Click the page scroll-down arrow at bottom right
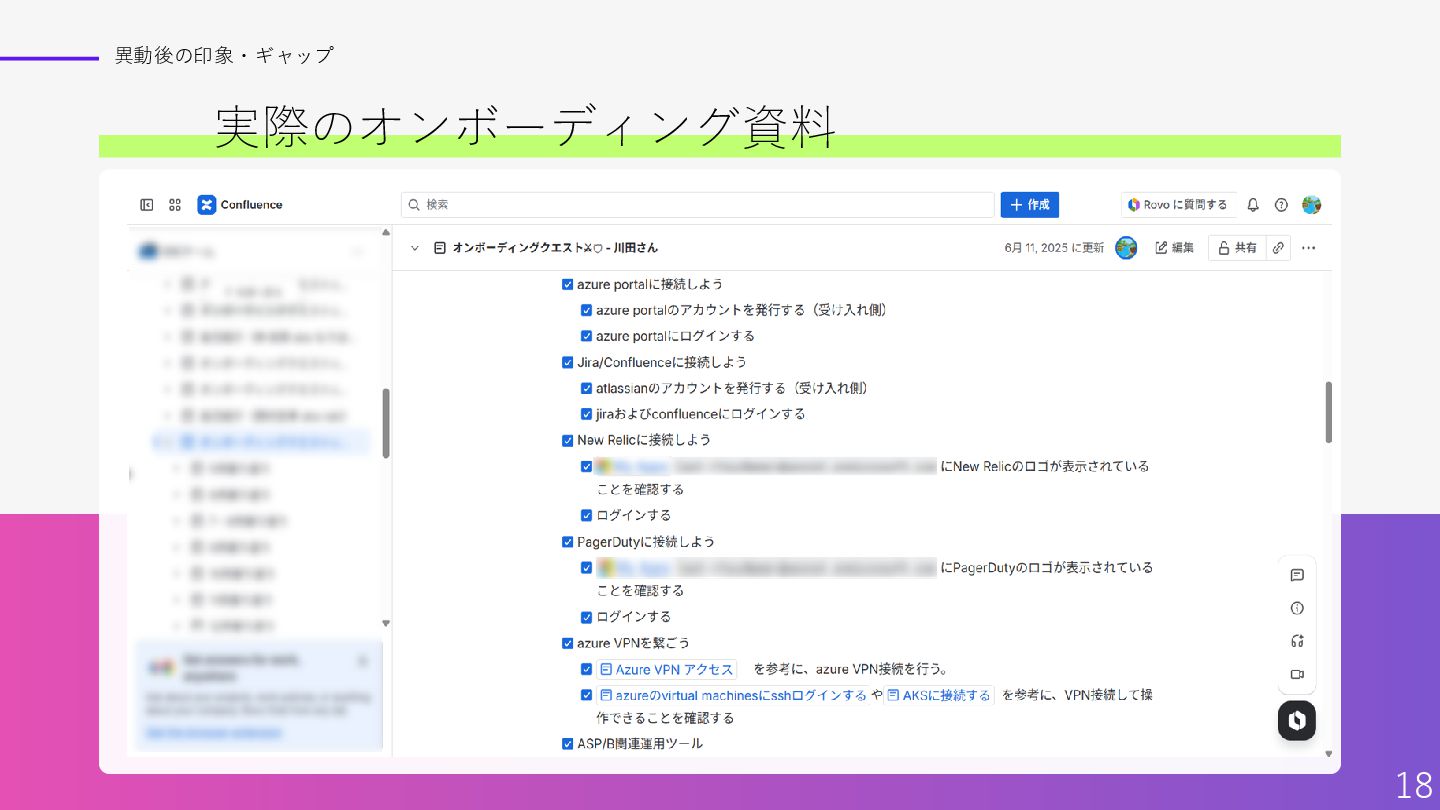This screenshot has height=810, width=1440. pyautogui.click(x=1328, y=753)
